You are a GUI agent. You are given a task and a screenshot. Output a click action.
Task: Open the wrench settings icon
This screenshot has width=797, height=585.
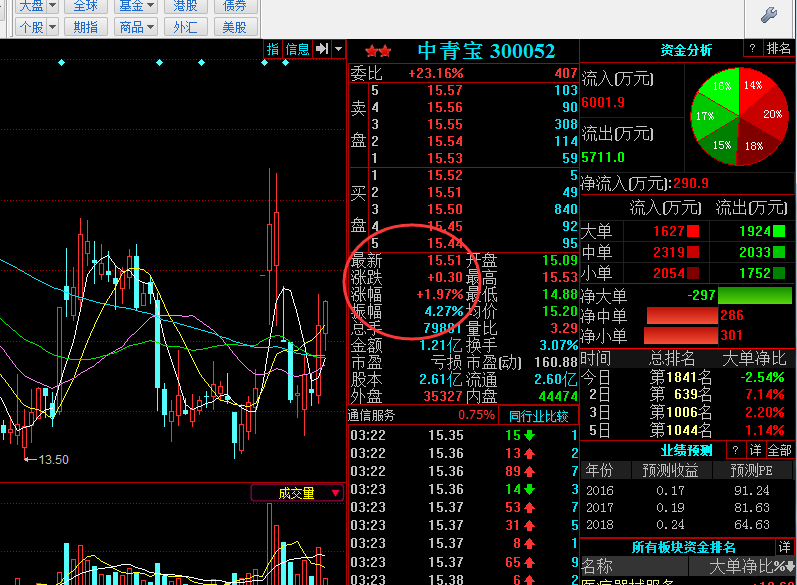pyautogui.click(x=769, y=15)
